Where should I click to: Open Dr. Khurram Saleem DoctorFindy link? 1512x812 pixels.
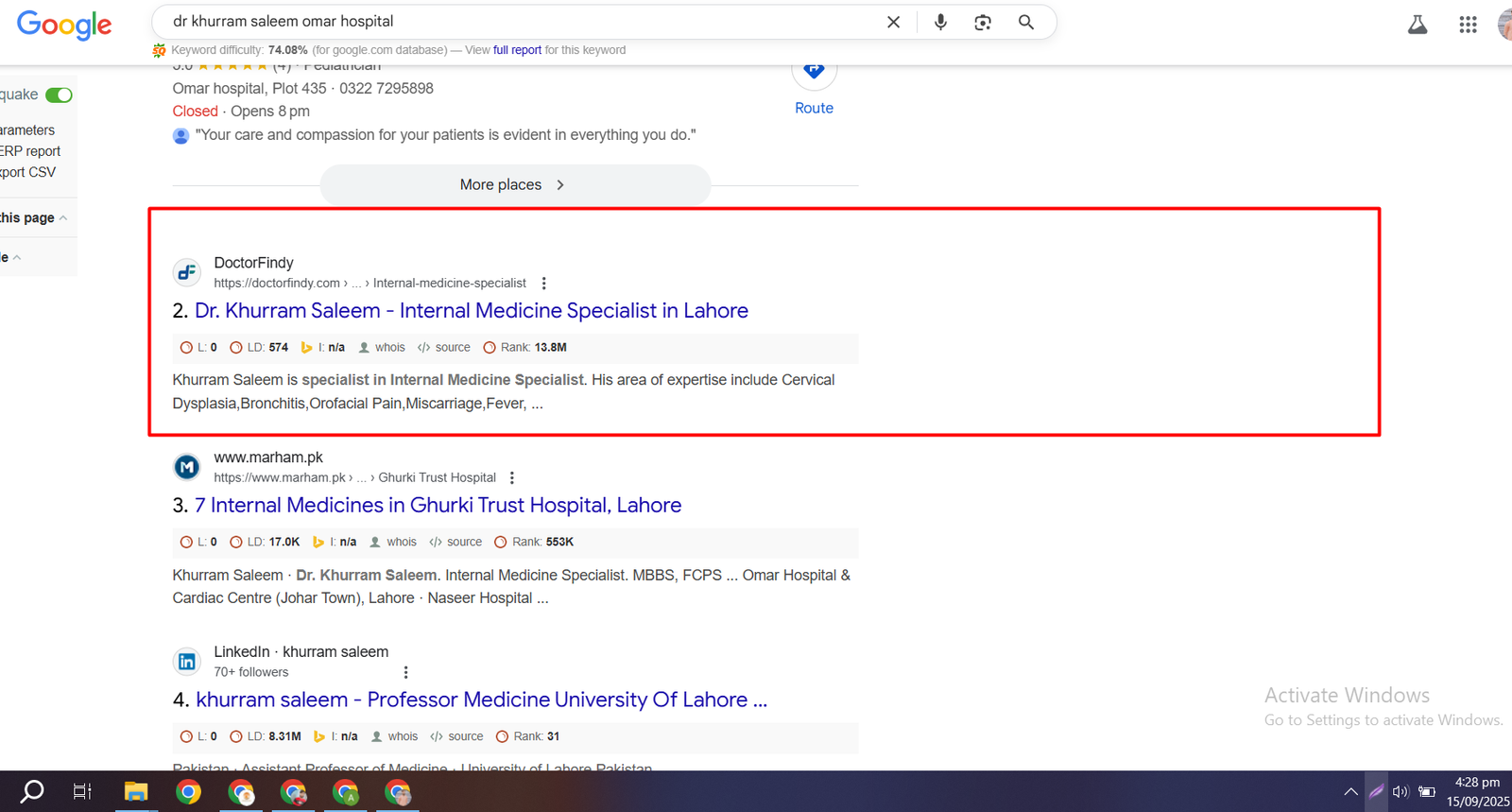(x=471, y=311)
